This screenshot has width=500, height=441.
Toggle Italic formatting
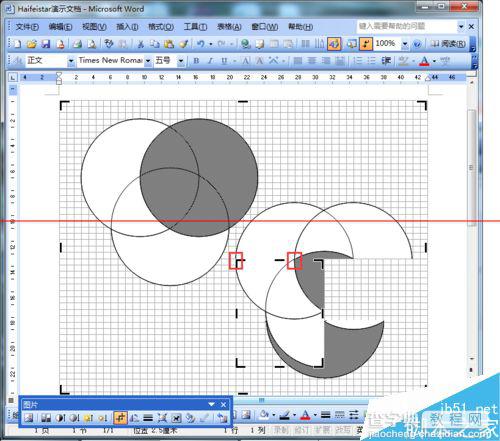pos(210,61)
